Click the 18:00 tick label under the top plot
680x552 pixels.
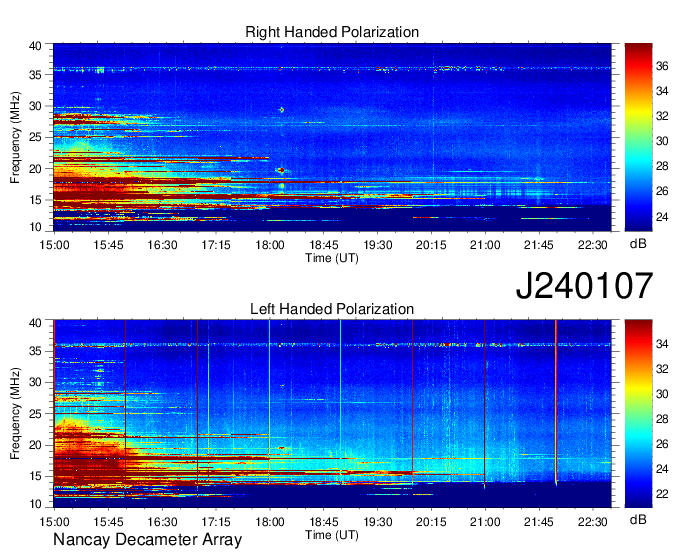(270, 245)
